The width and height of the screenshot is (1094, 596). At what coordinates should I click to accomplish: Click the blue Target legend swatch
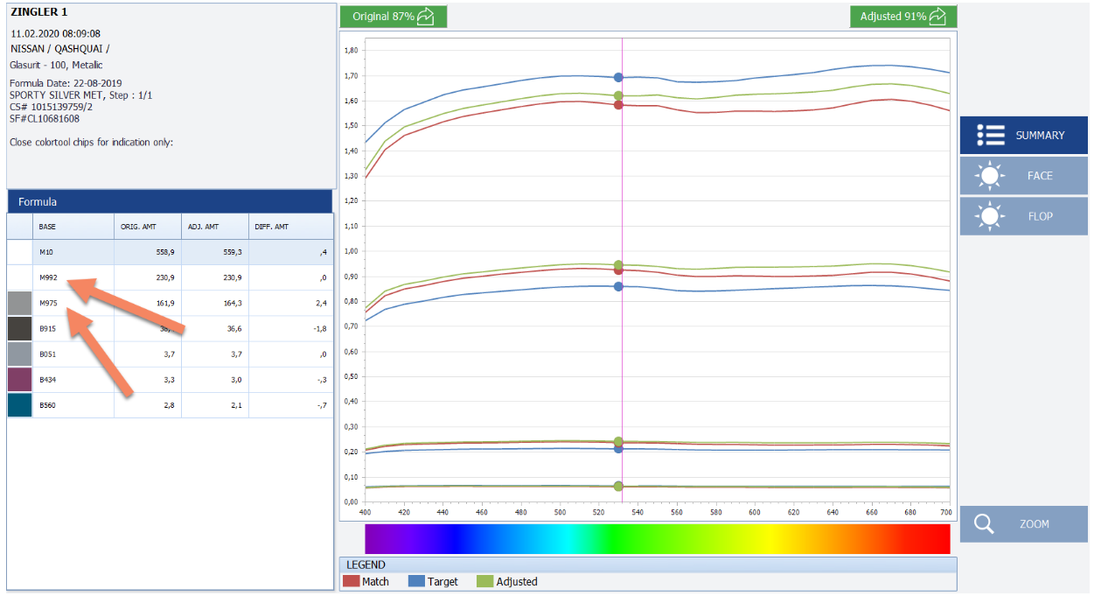click(416, 581)
